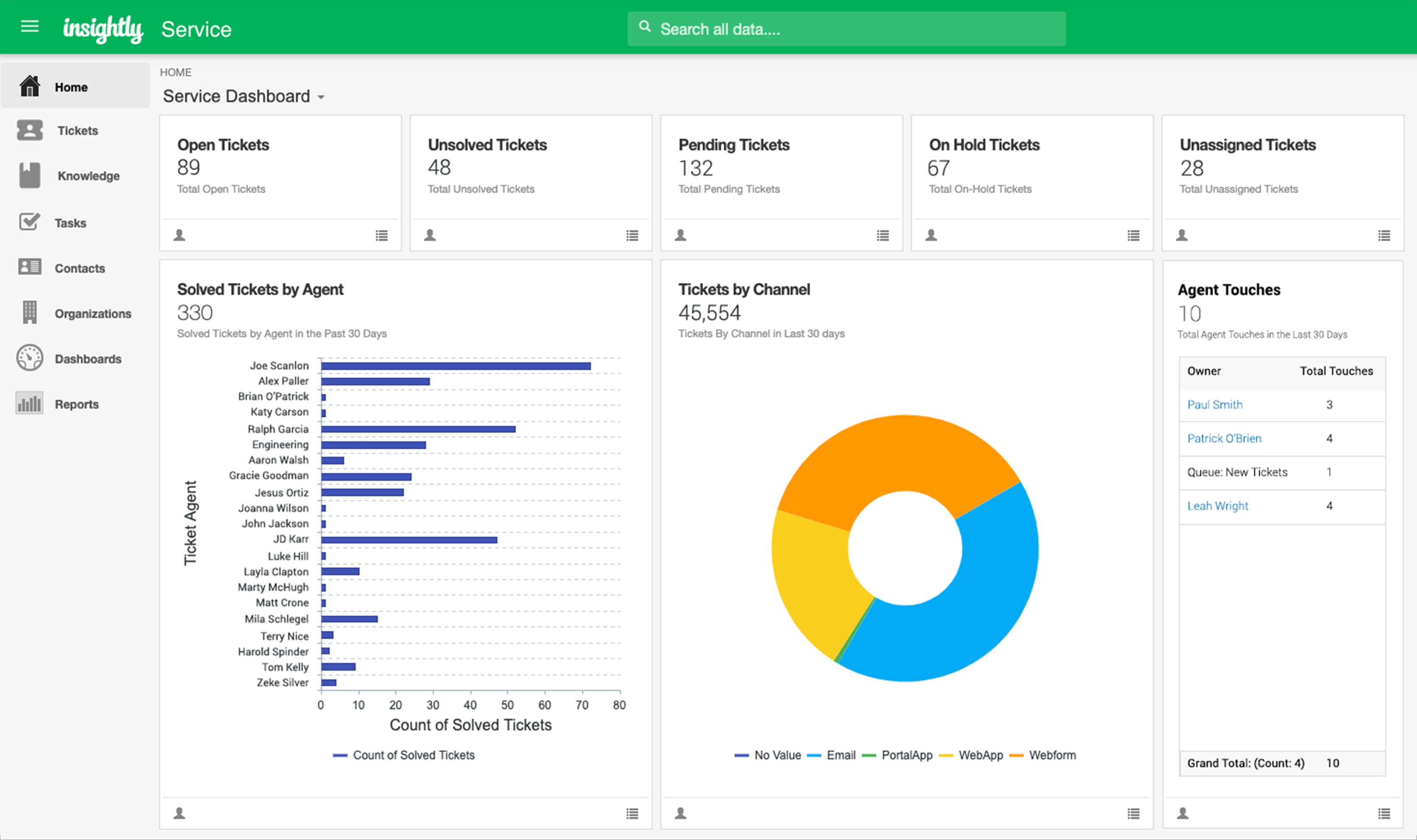
Task: Click the Search all data field
Action: point(846,29)
